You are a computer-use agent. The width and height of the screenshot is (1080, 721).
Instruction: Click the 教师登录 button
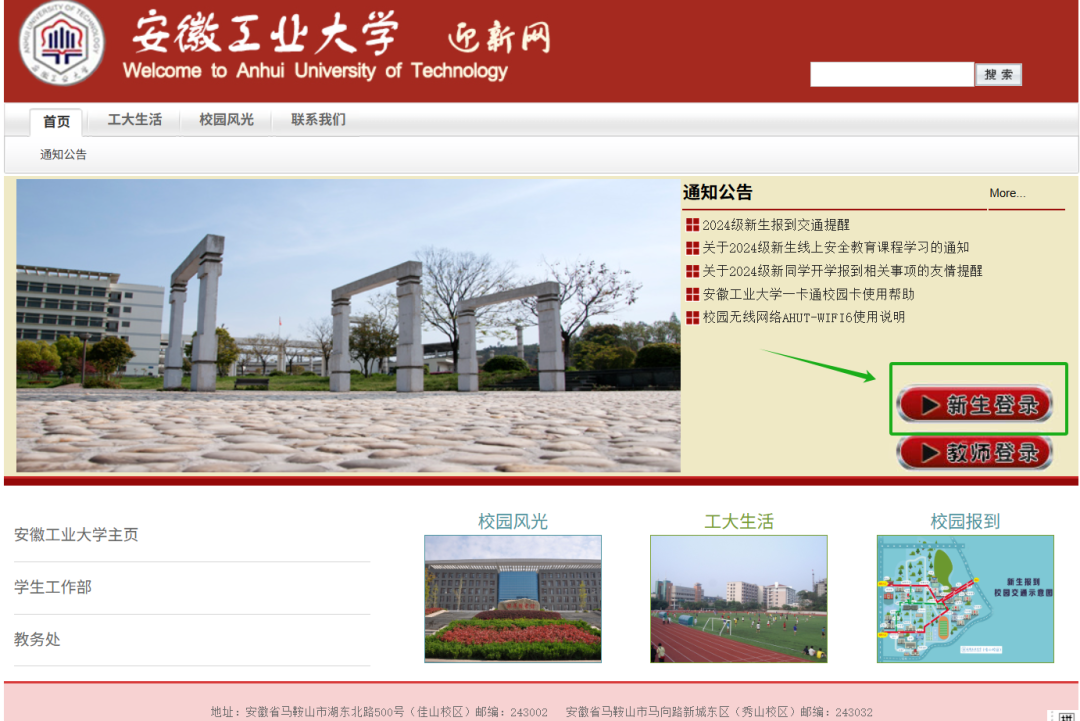pyautogui.click(x=975, y=452)
